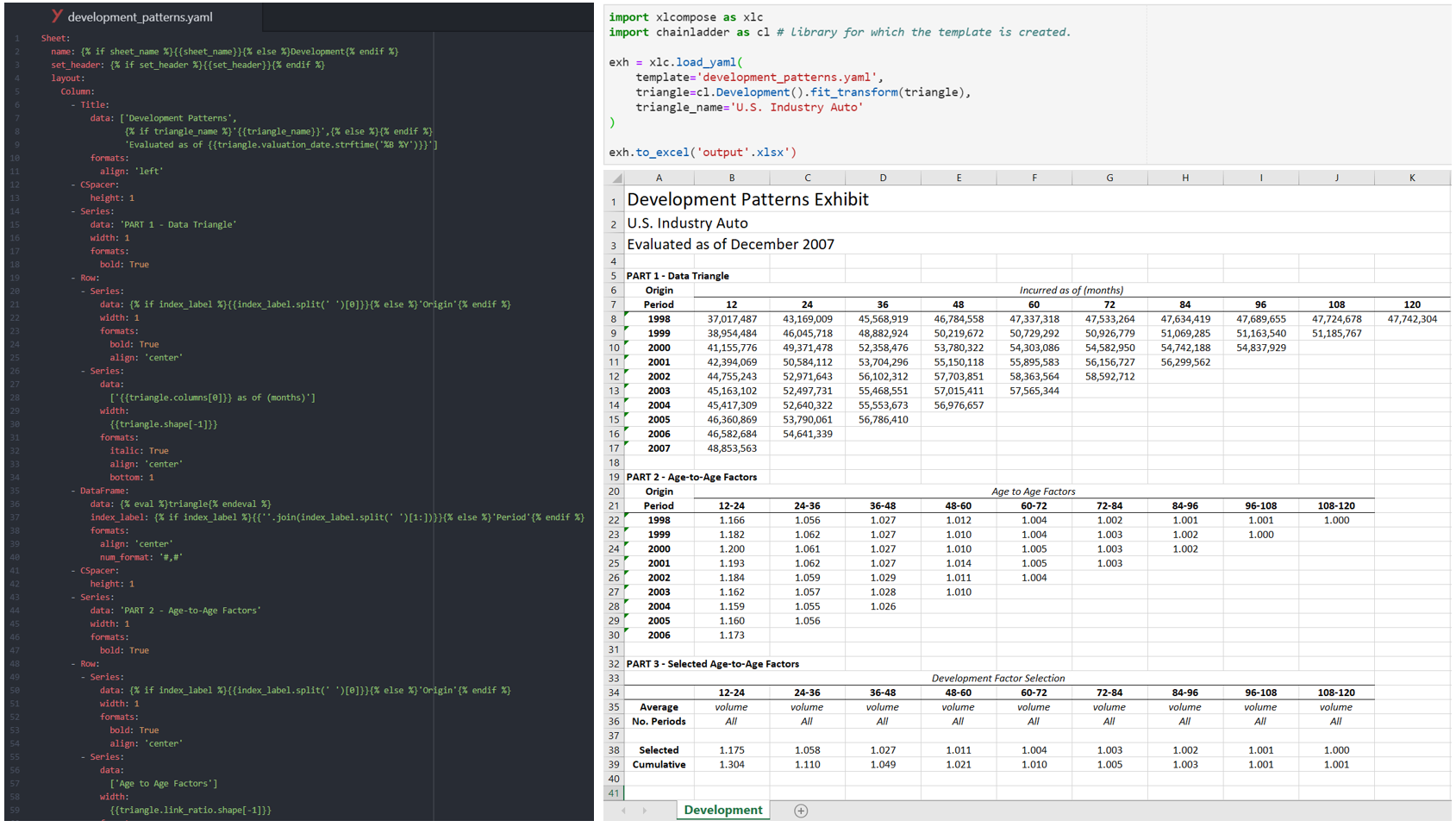Screen dimensions: 1456x827
Task: Click the next sheet navigation arrow
Action: point(645,811)
